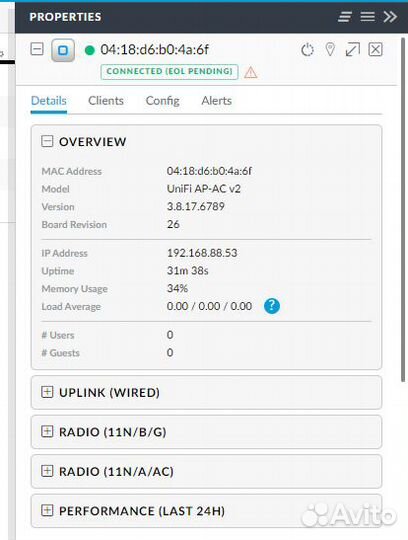Select the uptime value 31m 38s
The height and width of the screenshot is (540, 408).
[188, 271]
